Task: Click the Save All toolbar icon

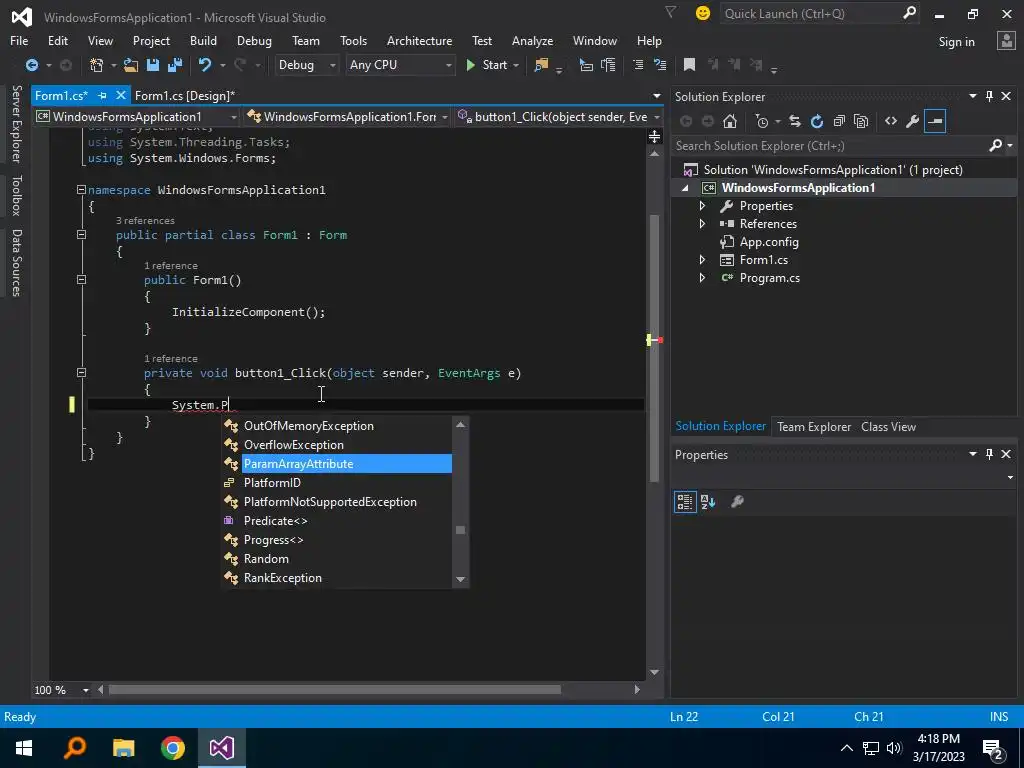Action: 174,65
